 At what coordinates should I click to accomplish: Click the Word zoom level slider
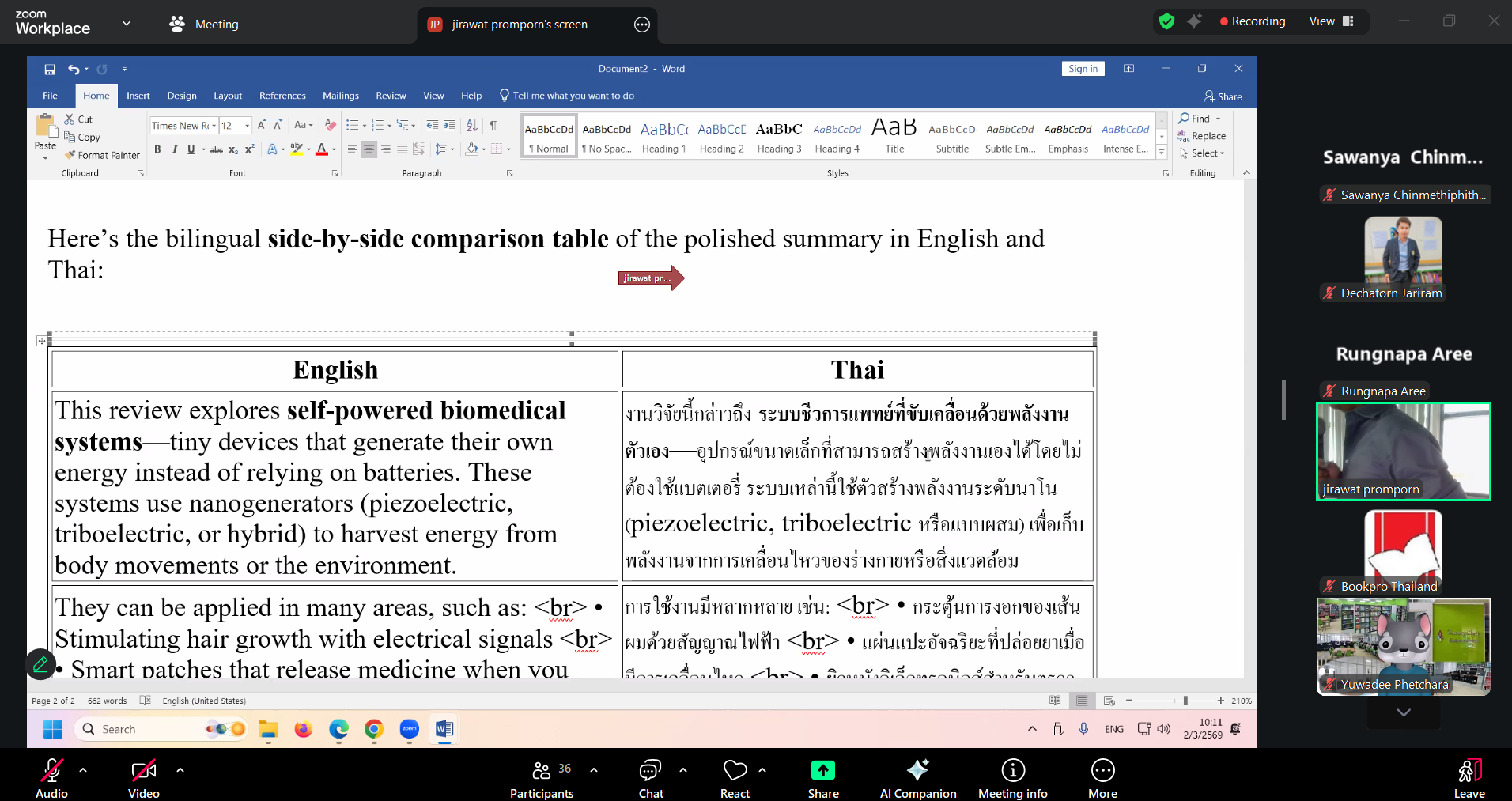pos(1185,701)
